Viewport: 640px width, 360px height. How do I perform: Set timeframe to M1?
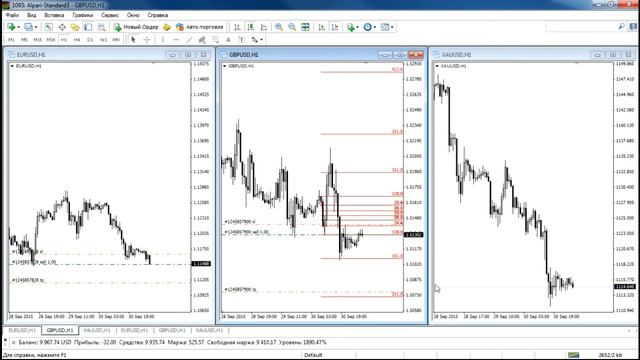tap(11, 40)
